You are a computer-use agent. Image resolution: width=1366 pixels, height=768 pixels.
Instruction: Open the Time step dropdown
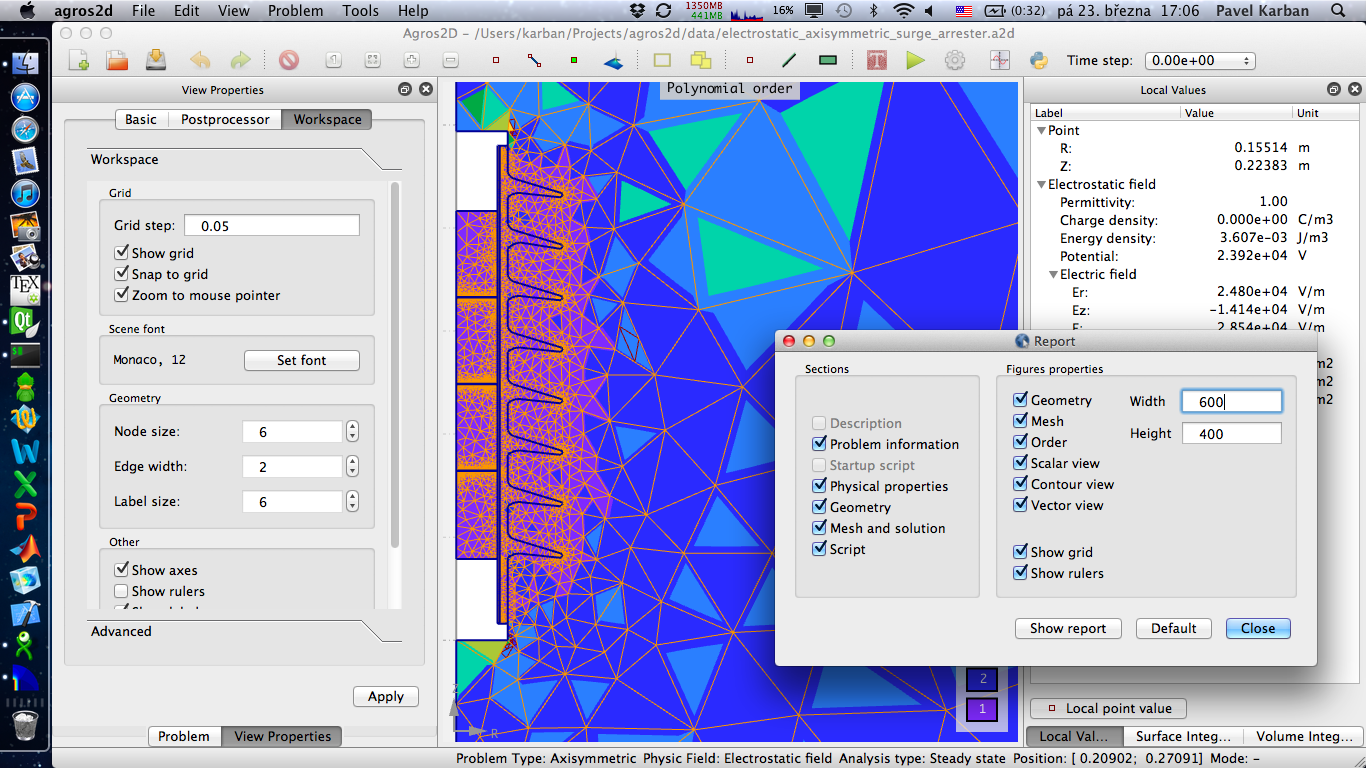click(x=1200, y=60)
